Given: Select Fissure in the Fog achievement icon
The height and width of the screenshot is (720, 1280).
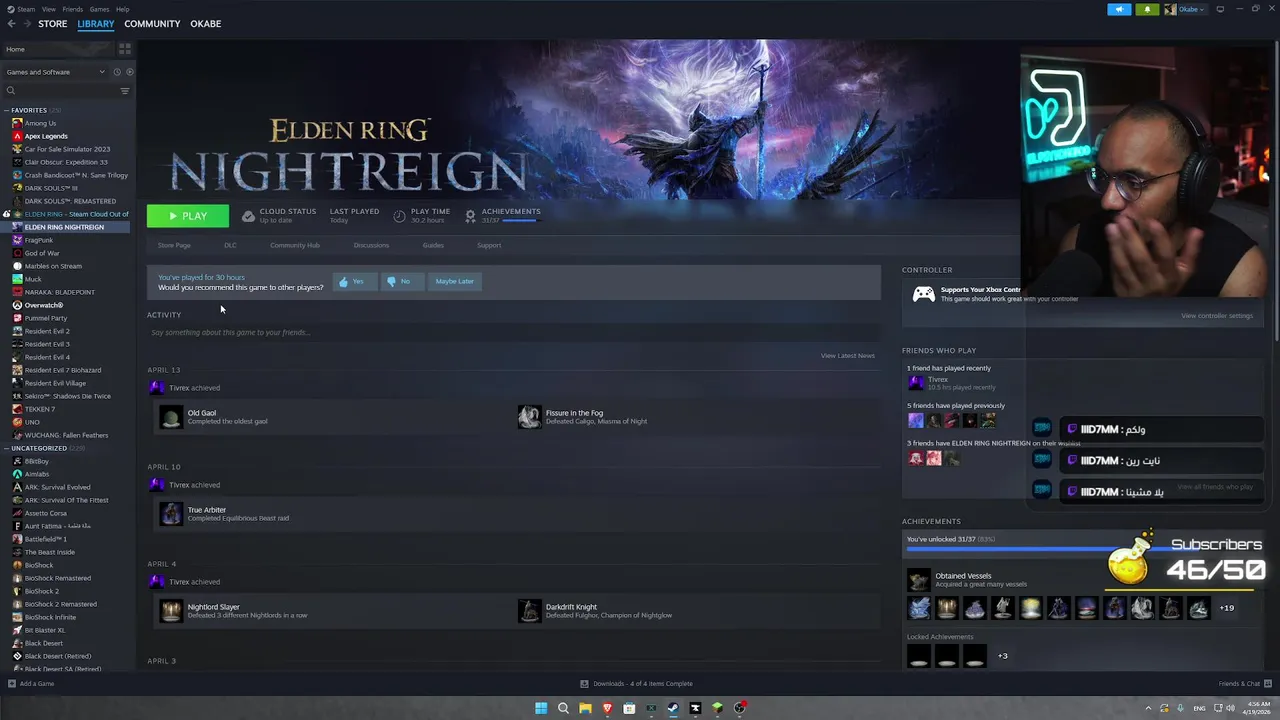Looking at the screenshot, I should click(529, 417).
